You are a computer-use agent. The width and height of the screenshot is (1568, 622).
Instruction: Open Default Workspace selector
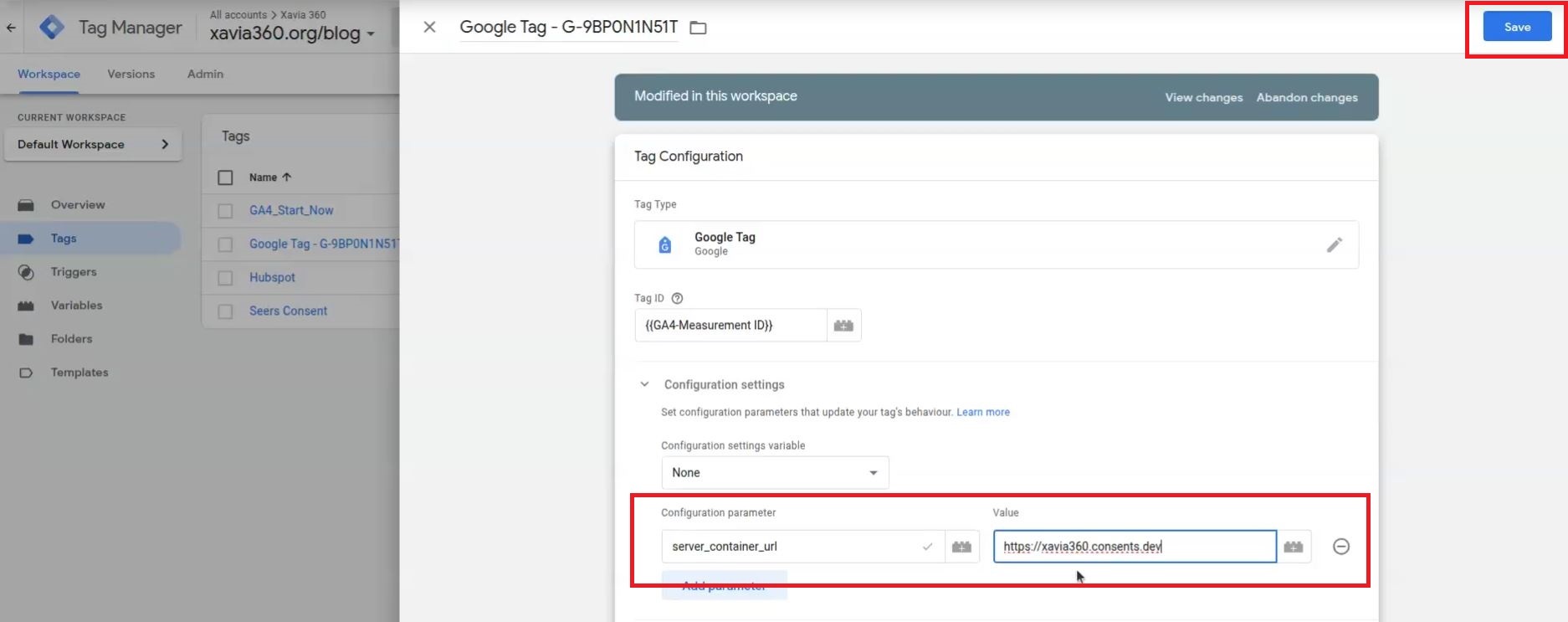(x=93, y=144)
